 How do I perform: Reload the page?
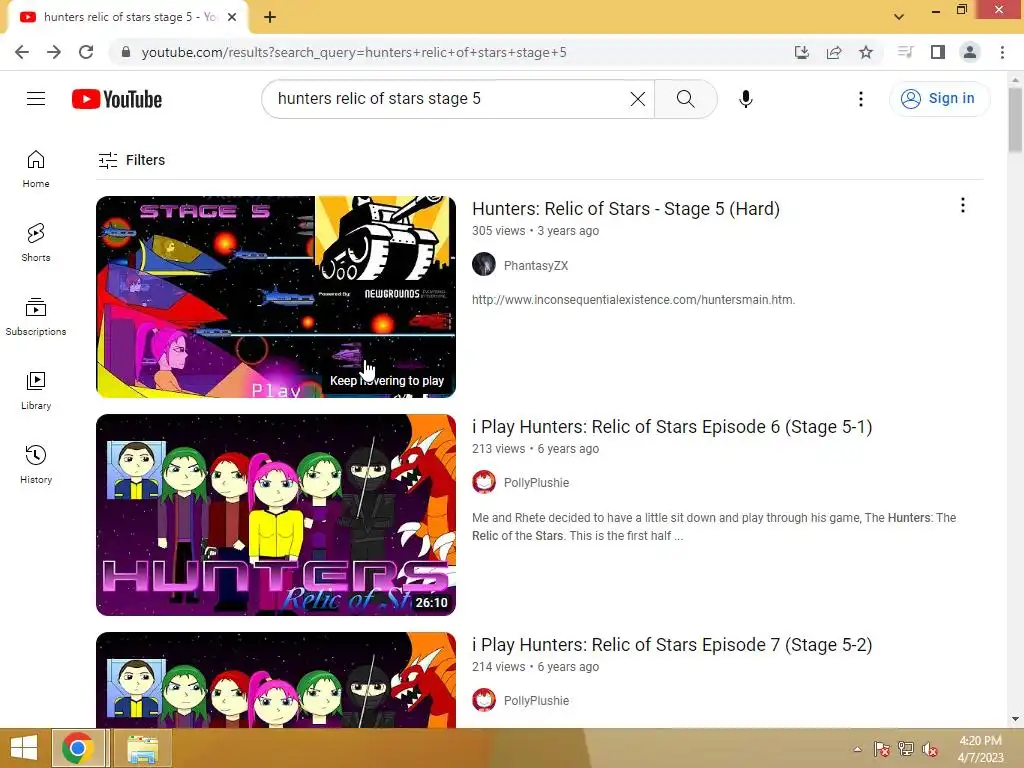(86, 52)
